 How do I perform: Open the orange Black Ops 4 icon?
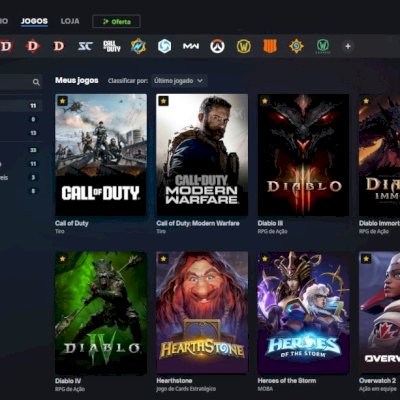(270, 46)
